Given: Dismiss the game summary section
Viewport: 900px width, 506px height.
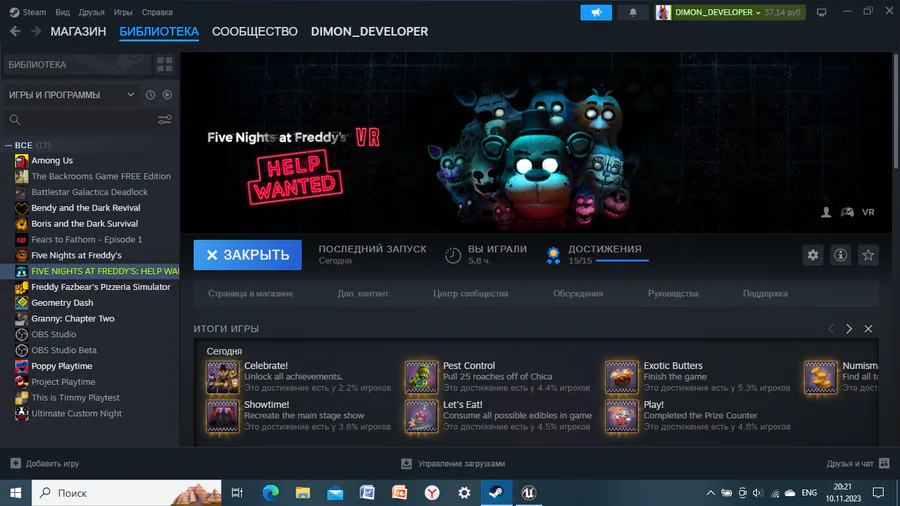Looking at the screenshot, I should [x=868, y=329].
